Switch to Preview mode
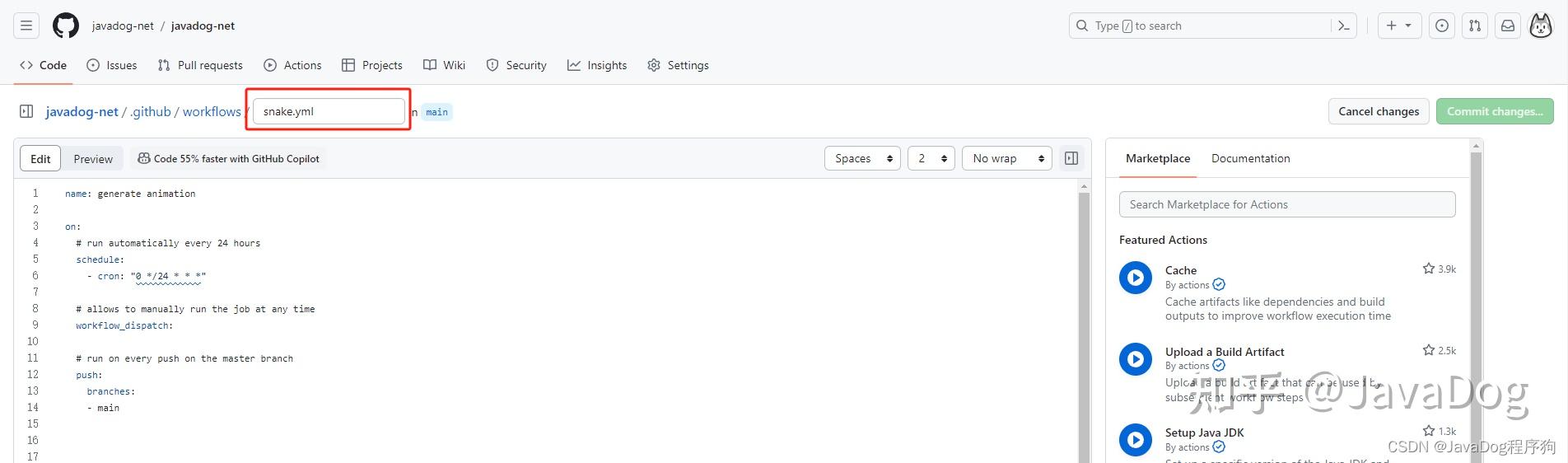 point(93,159)
